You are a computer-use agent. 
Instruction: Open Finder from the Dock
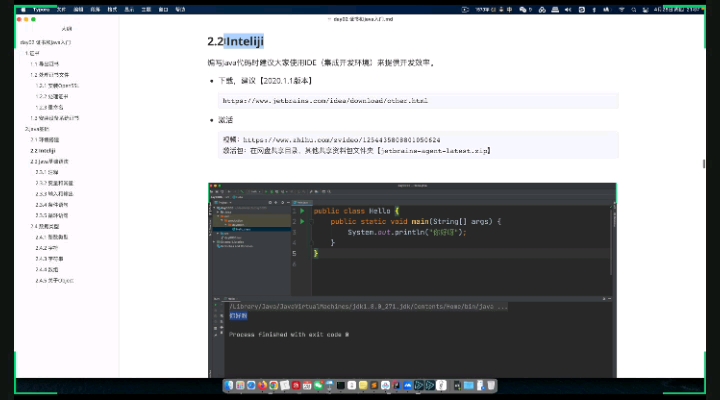click(229, 385)
